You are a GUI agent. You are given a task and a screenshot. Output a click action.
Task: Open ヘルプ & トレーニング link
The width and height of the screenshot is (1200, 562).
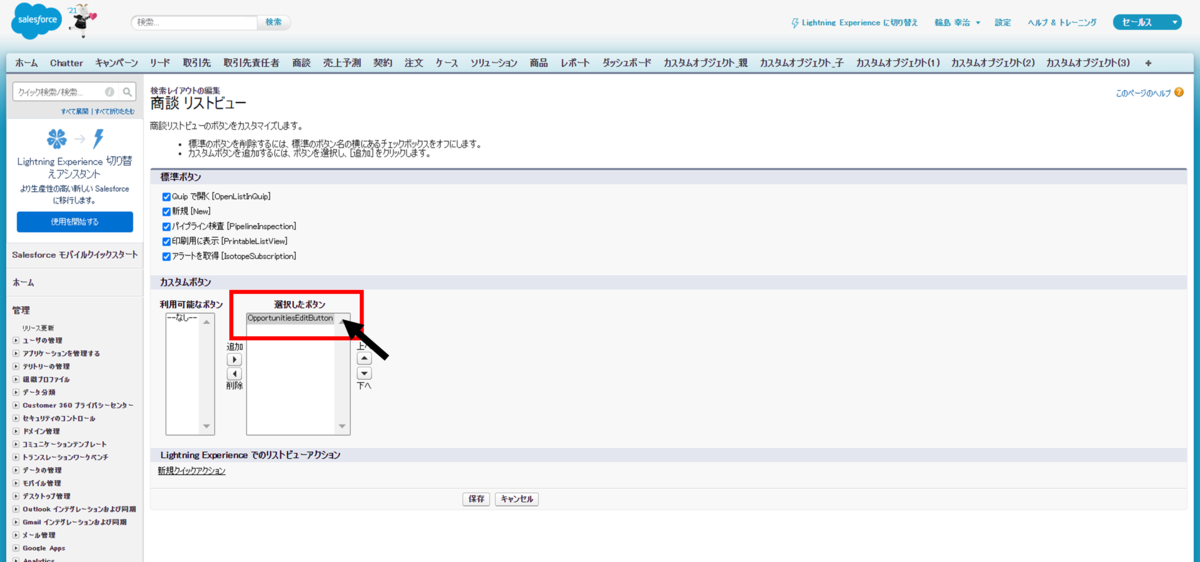1062,22
